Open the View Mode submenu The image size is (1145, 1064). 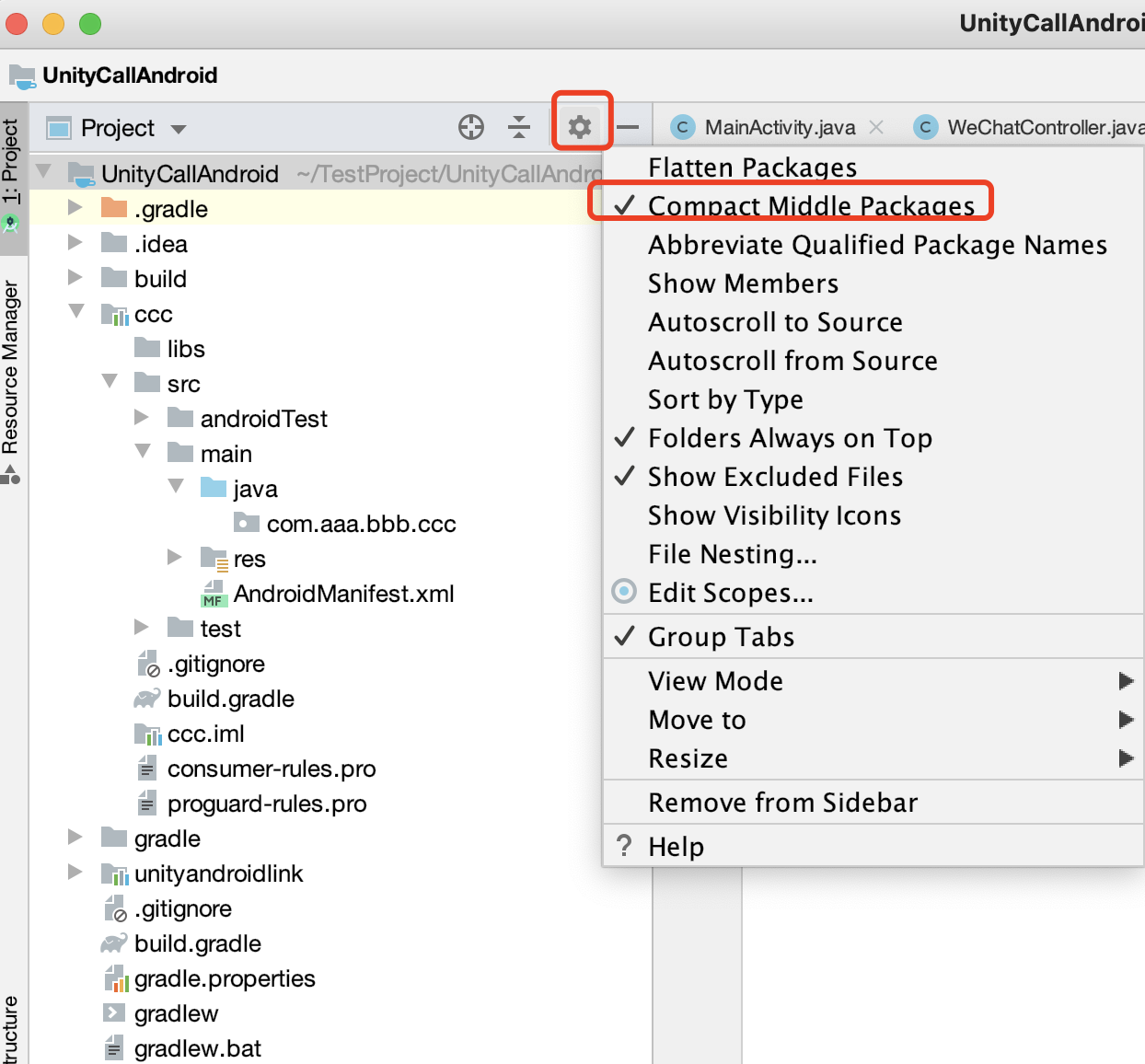(x=873, y=680)
